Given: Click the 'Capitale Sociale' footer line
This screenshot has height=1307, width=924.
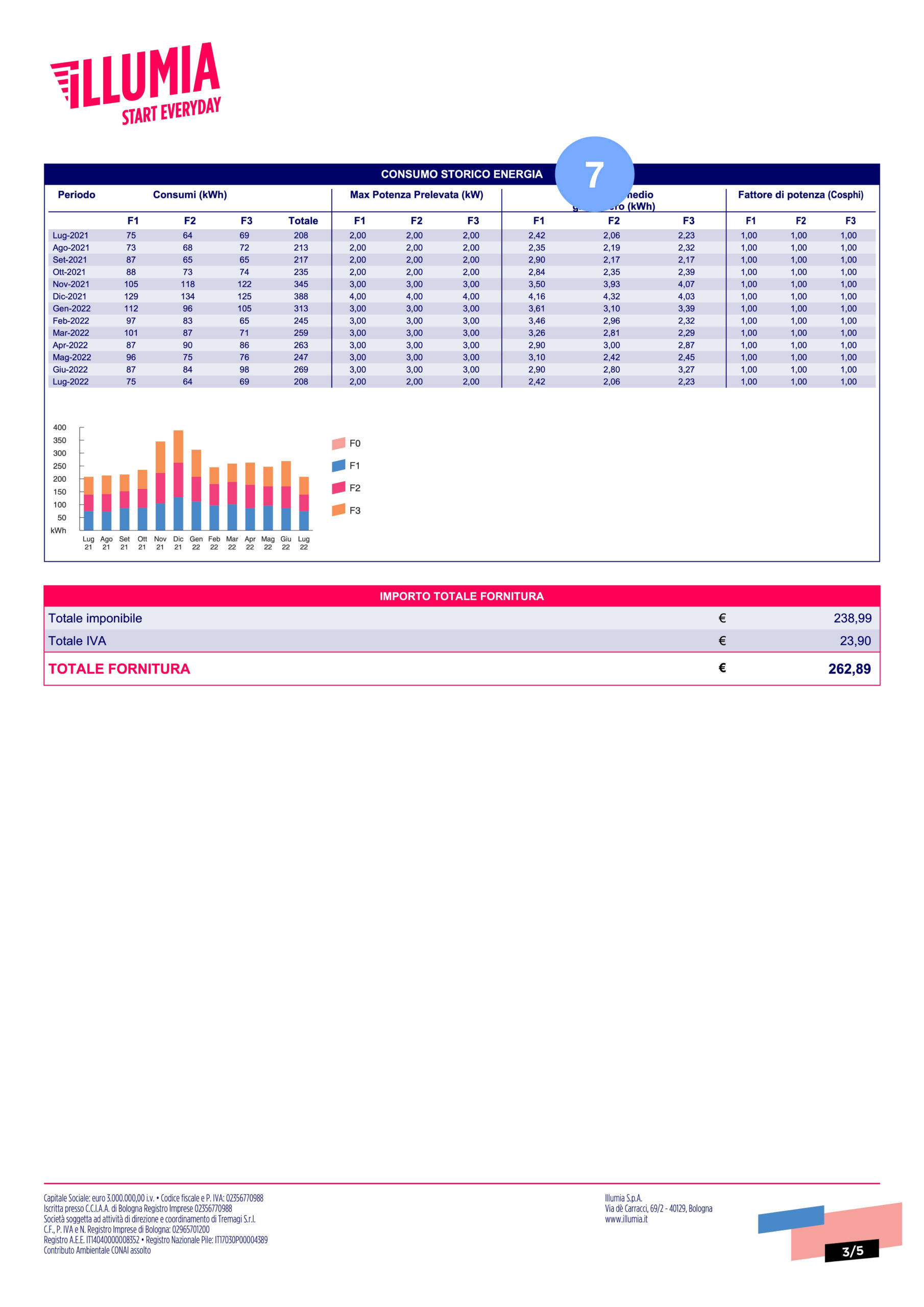Looking at the screenshot, I should pyautogui.click(x=154, y=1198).
